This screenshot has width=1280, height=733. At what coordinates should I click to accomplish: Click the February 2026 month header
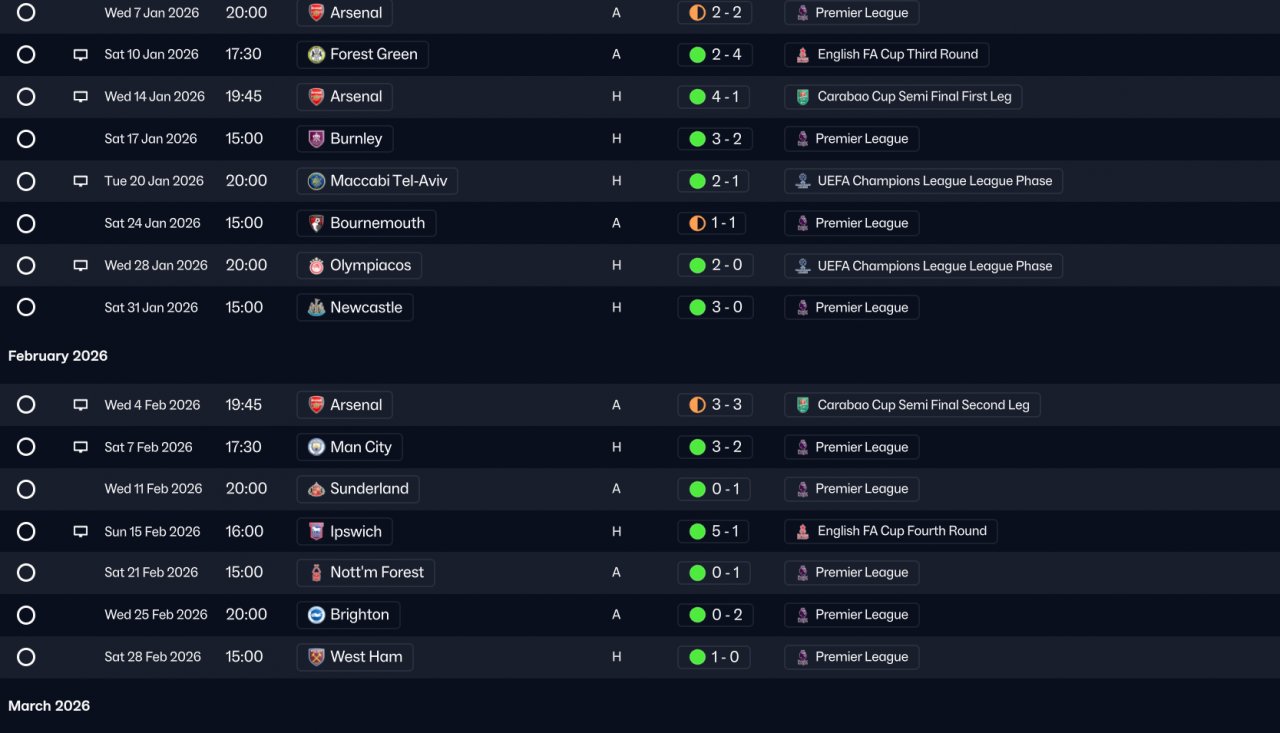tap(58, 356)
